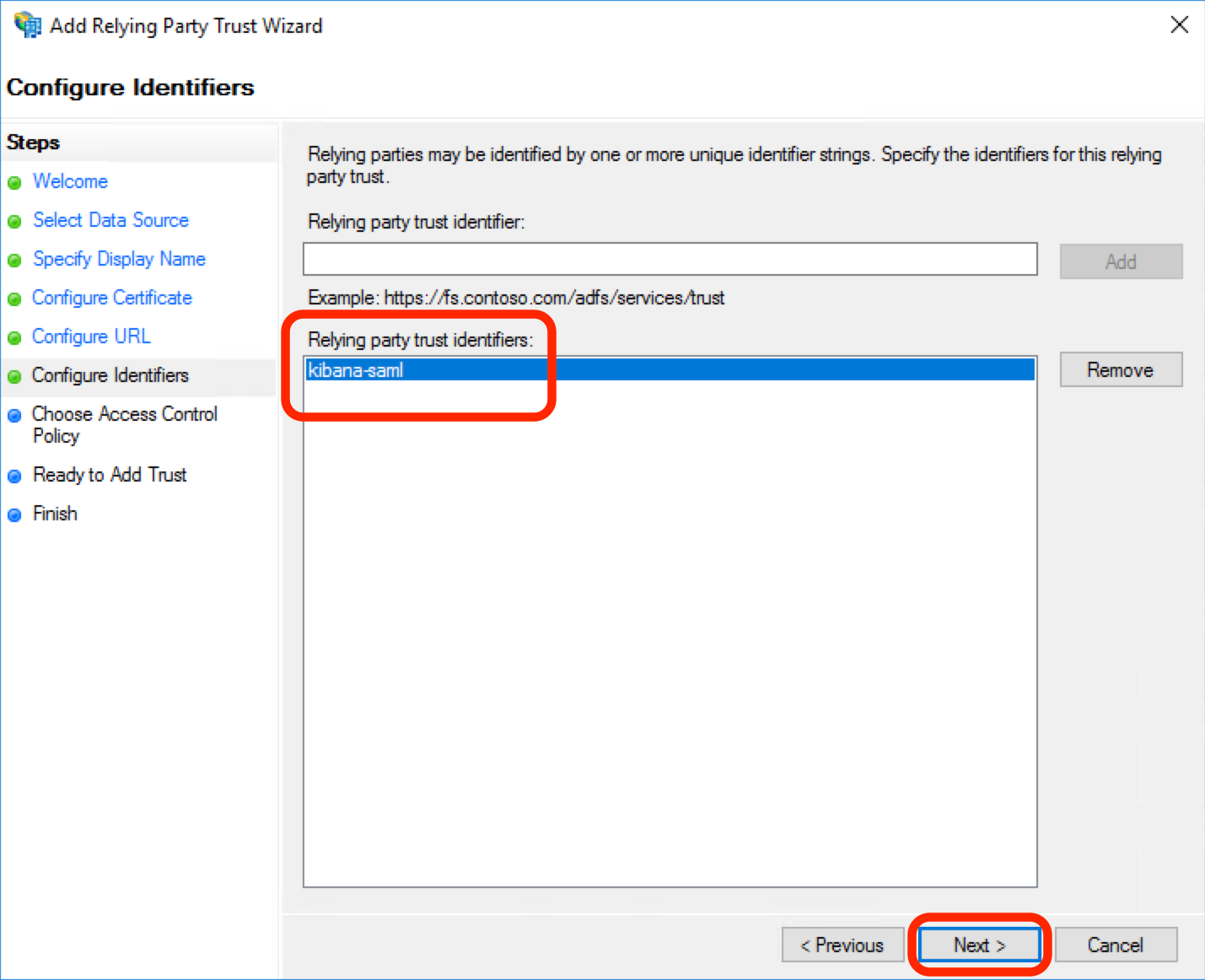Click the blue dot beside Ready to Add Trust
The width and height of the screenshot is (1205, 980).
[x=14, y=476]
